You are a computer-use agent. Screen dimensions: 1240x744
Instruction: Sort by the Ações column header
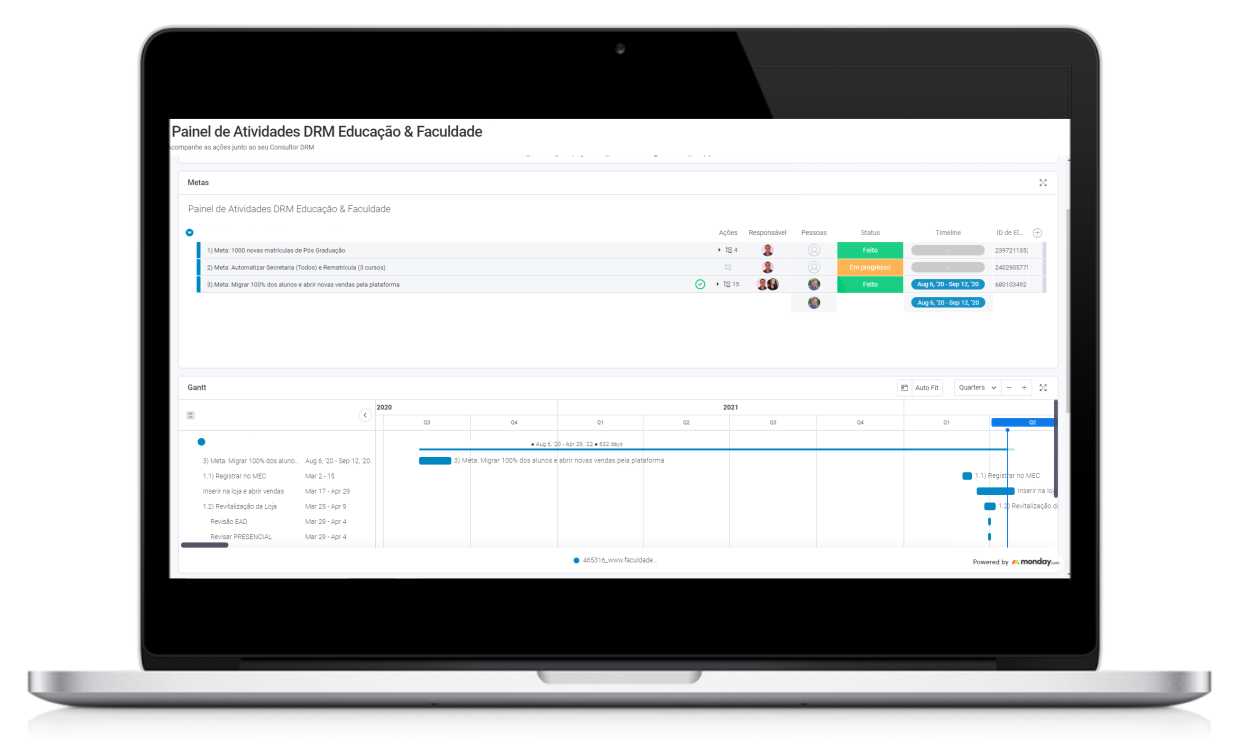[x=728, y=232]
